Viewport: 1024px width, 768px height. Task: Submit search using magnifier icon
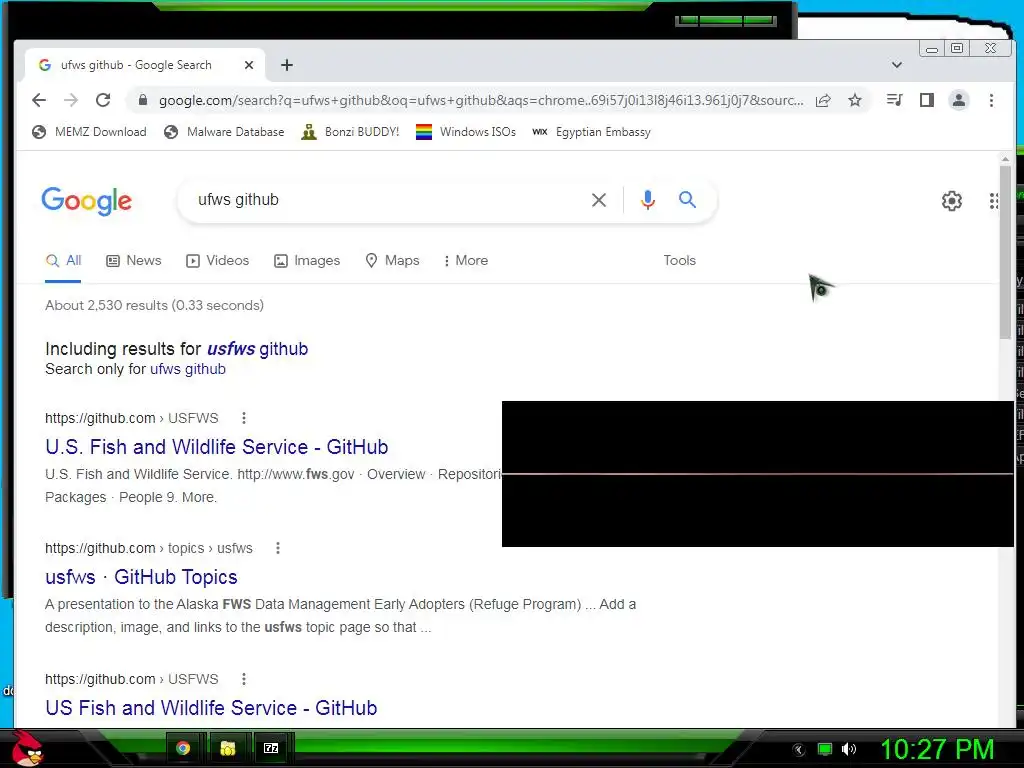(687, 200)
